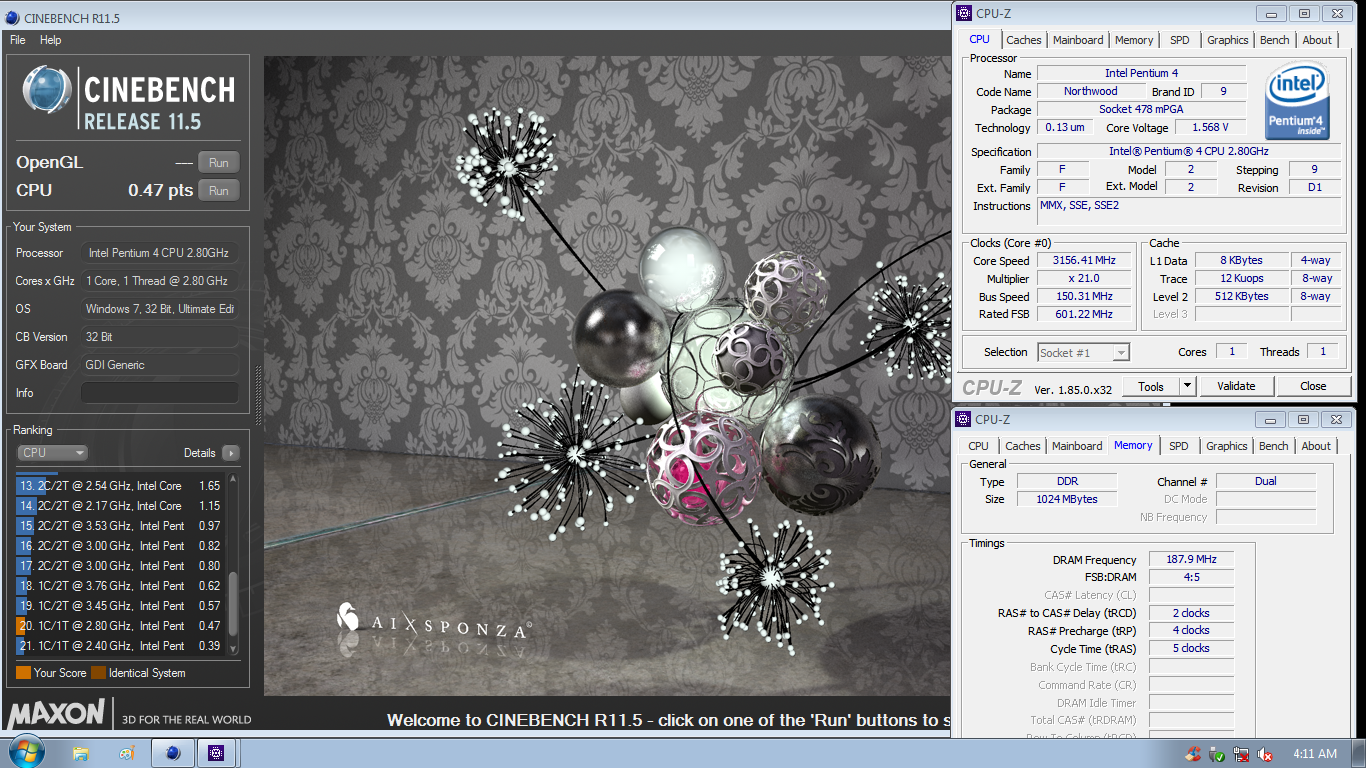
Task: Switch to Caches tab in top CPU-Z
Action: (1024, 40)
